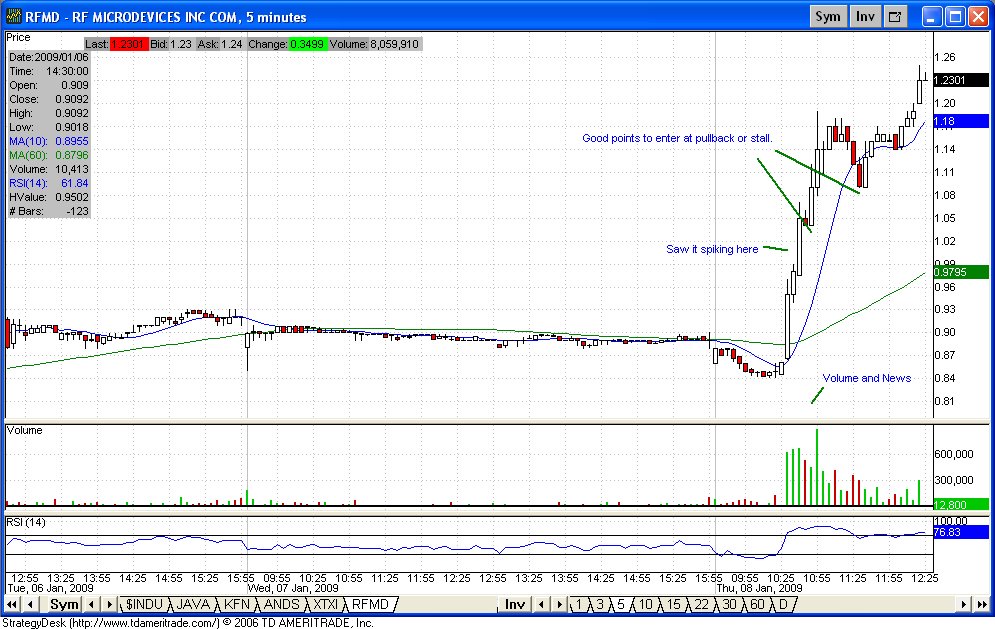Close the RFMD chart window
This screenshot has height=629, width=995.
978,17
